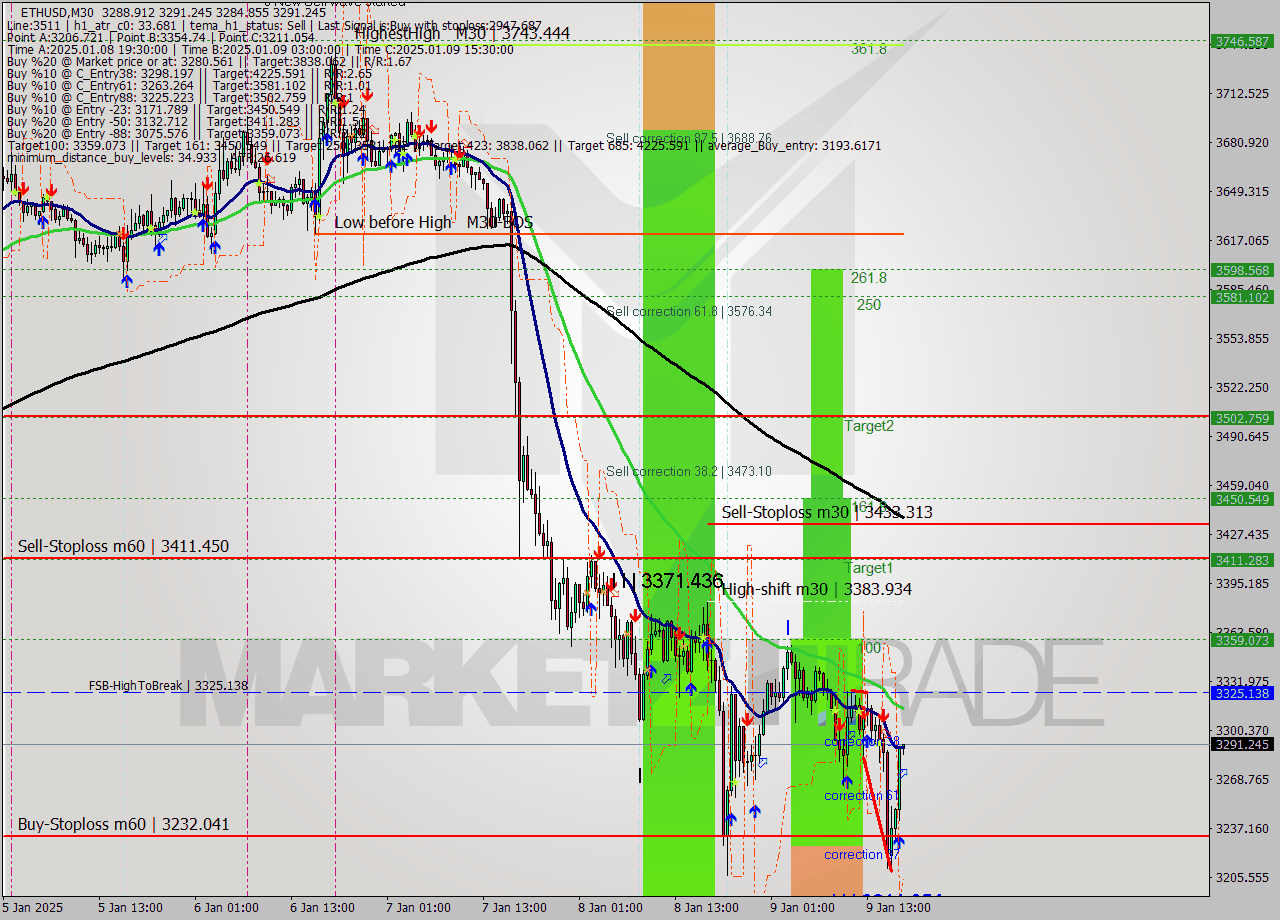This screenshot has width=1280, height=920.
Task: Click the correction 61 blue label
Action: (x=861, y=795)
